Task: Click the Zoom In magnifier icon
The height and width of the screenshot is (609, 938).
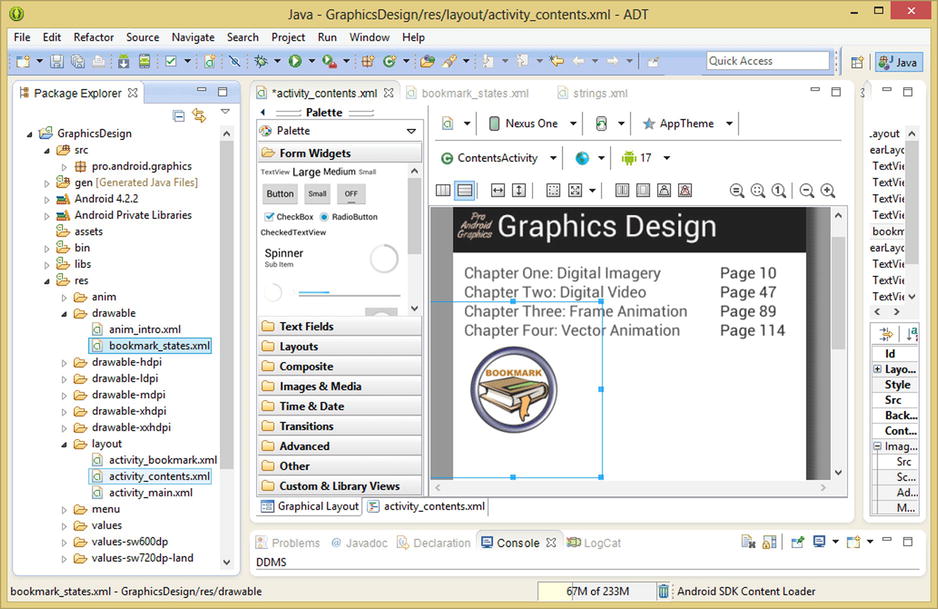Action: click(828, 191)
